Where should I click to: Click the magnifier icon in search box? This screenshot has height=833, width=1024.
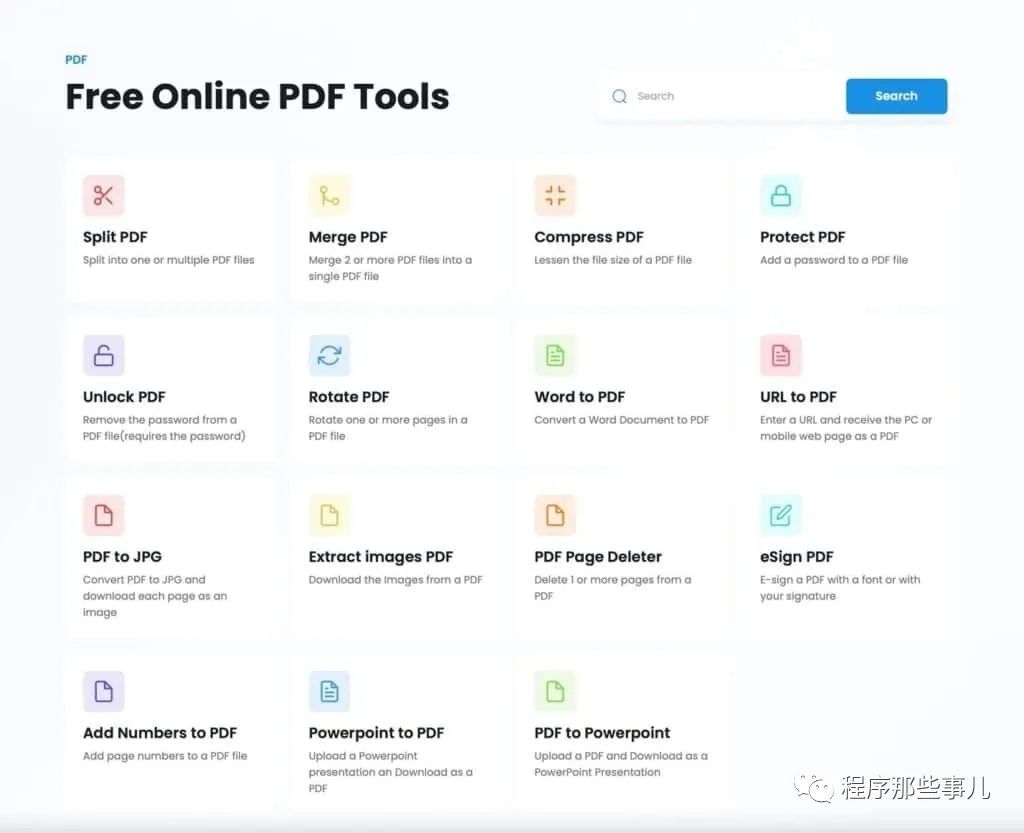point(620,97)
